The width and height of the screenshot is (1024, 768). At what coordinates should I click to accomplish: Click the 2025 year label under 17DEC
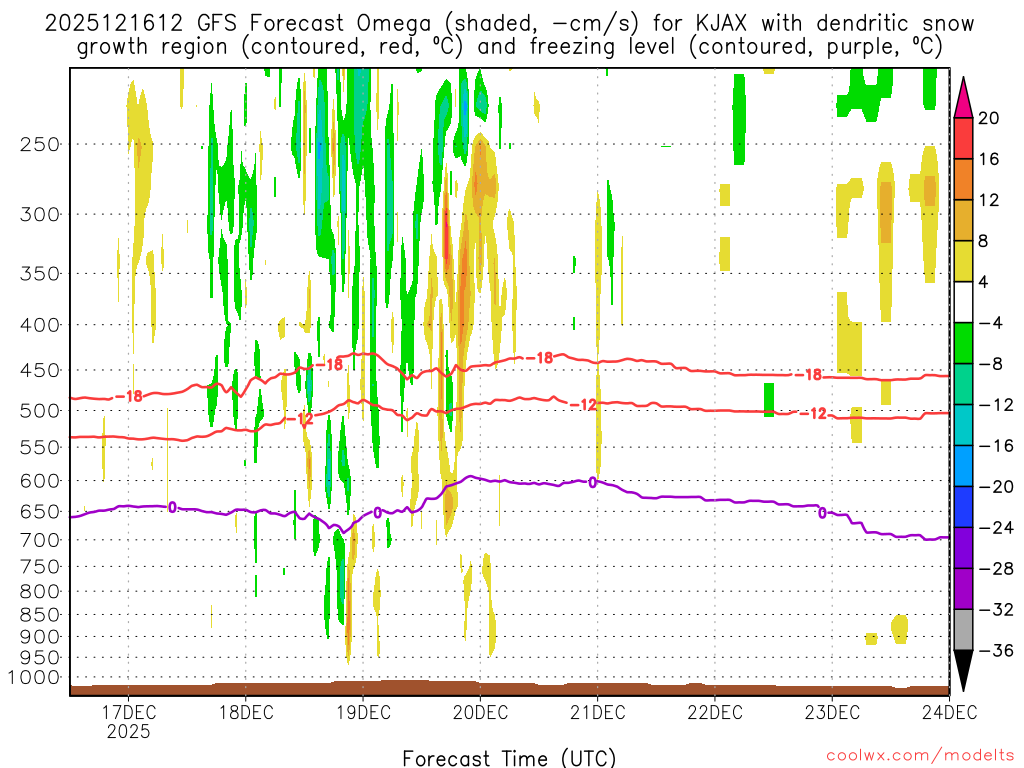(x=129, y=731)
